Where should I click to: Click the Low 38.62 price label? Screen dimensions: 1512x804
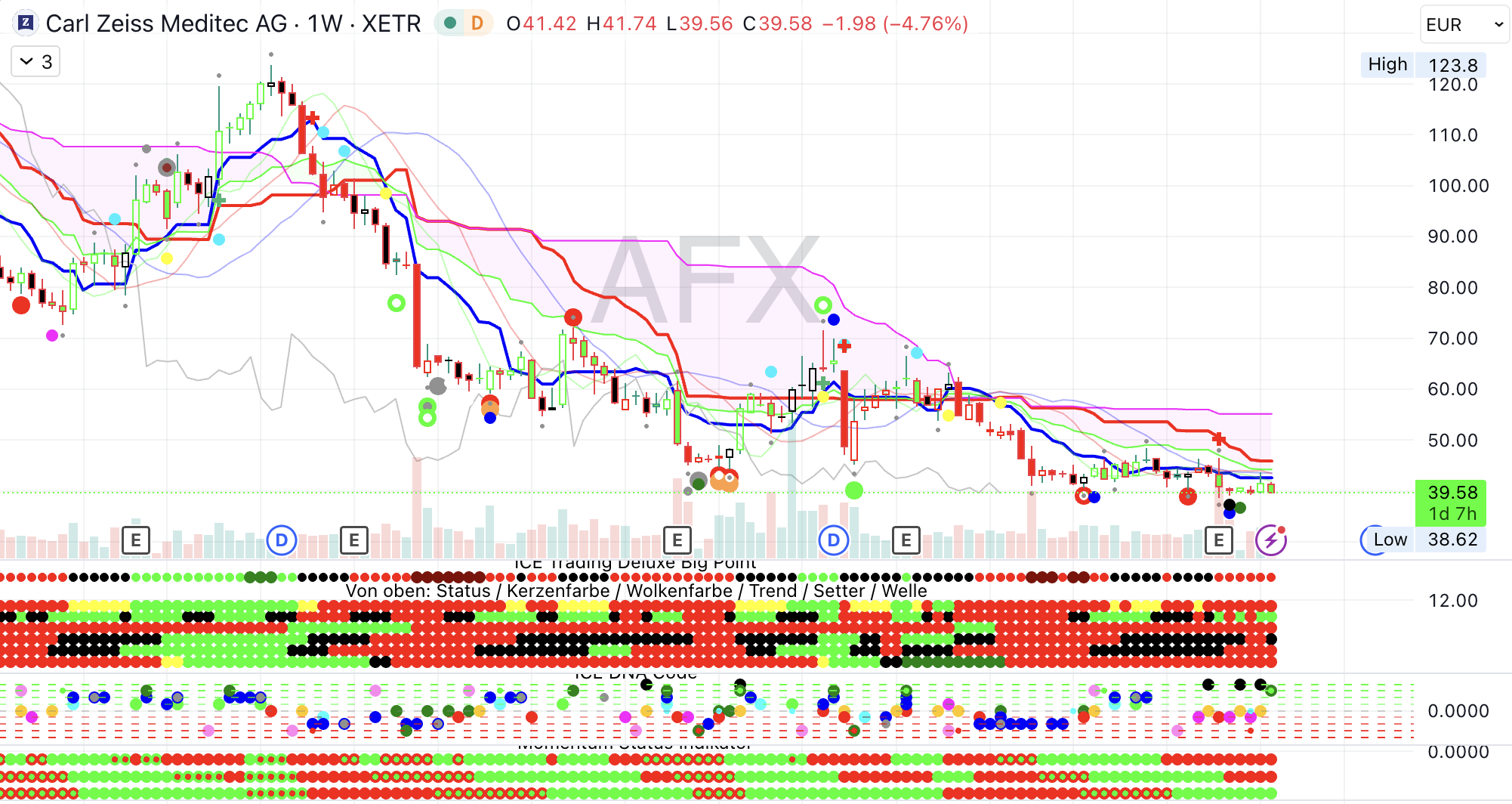[1423, 540]
